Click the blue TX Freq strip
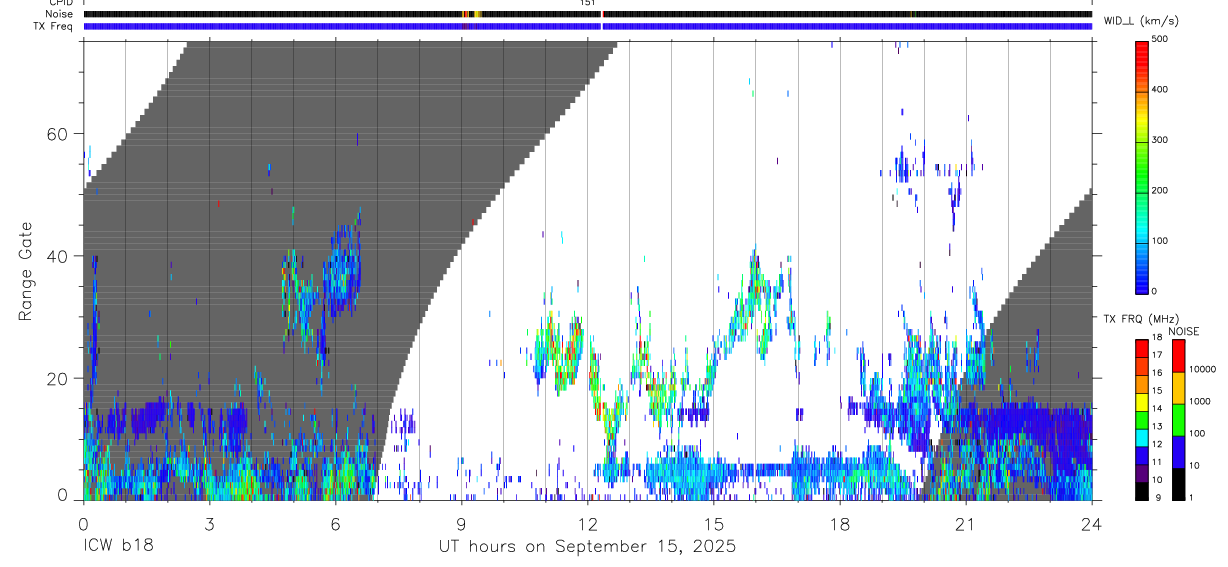The image size is (1228, 567). tap(588, 26)
